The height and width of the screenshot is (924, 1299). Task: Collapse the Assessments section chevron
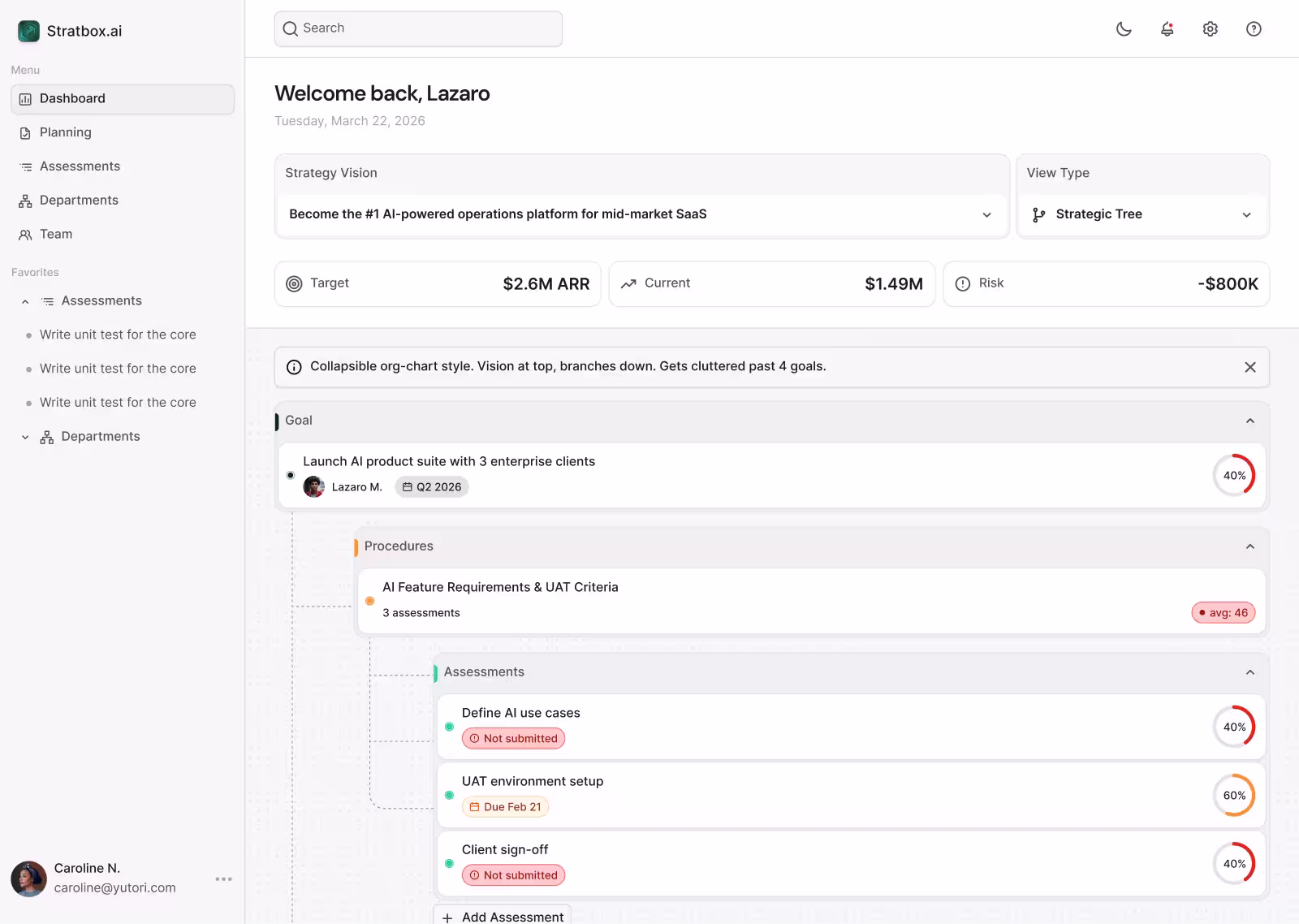(x=1250, y=672)
